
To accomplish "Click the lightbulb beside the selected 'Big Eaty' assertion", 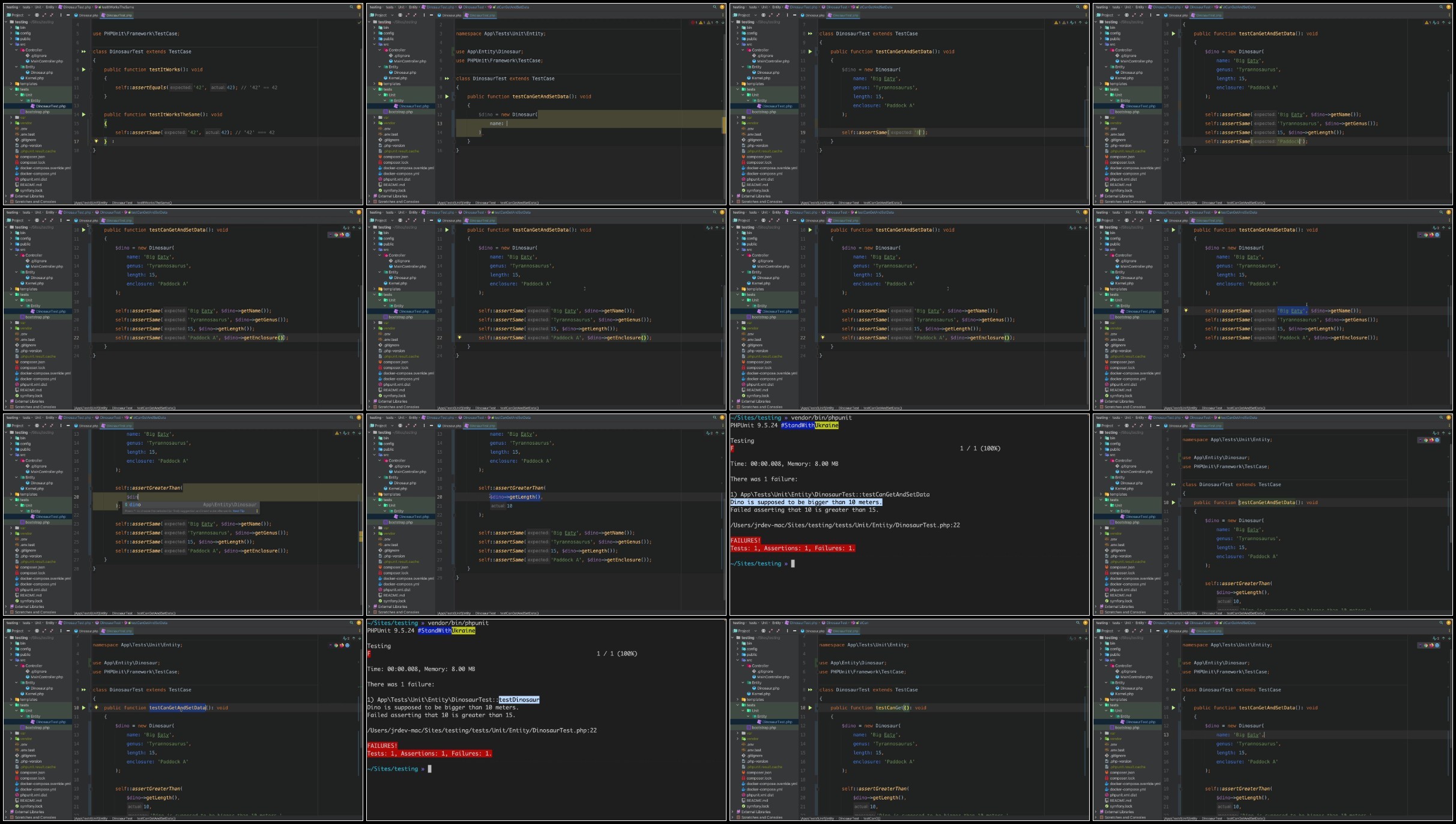I will click(x=1186, y=311).
